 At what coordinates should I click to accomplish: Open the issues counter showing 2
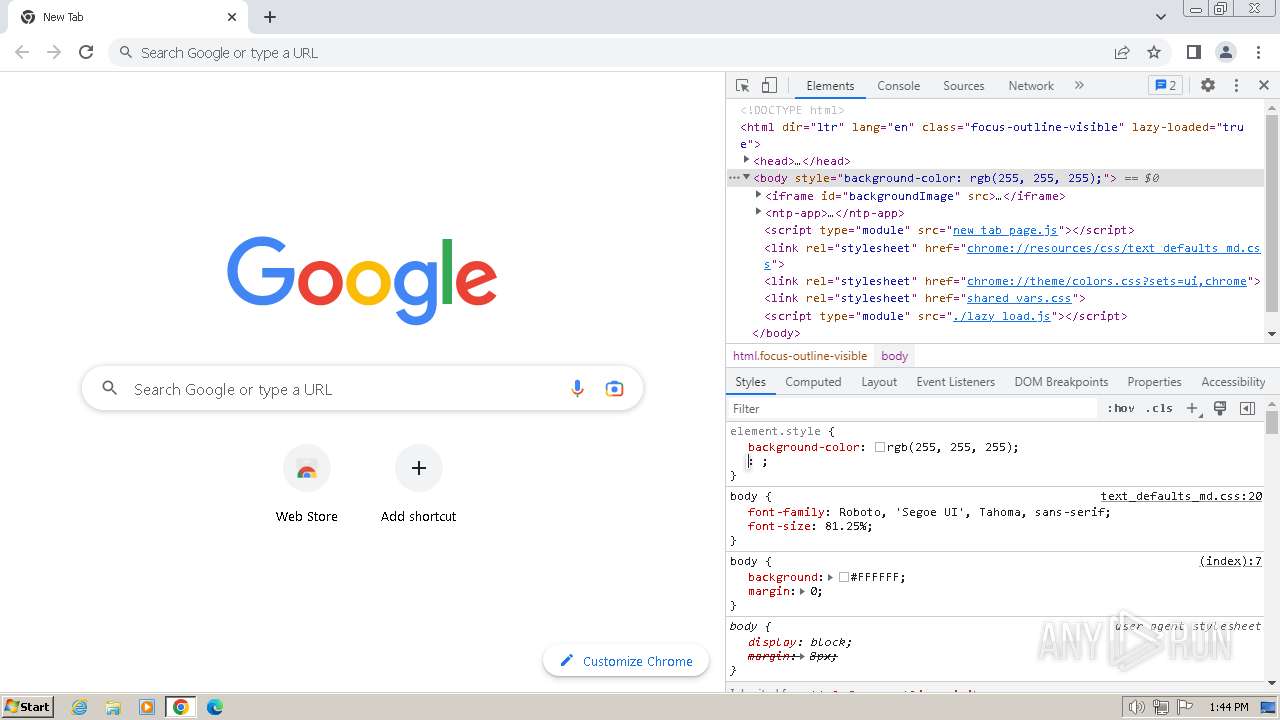click(1166, 86)
